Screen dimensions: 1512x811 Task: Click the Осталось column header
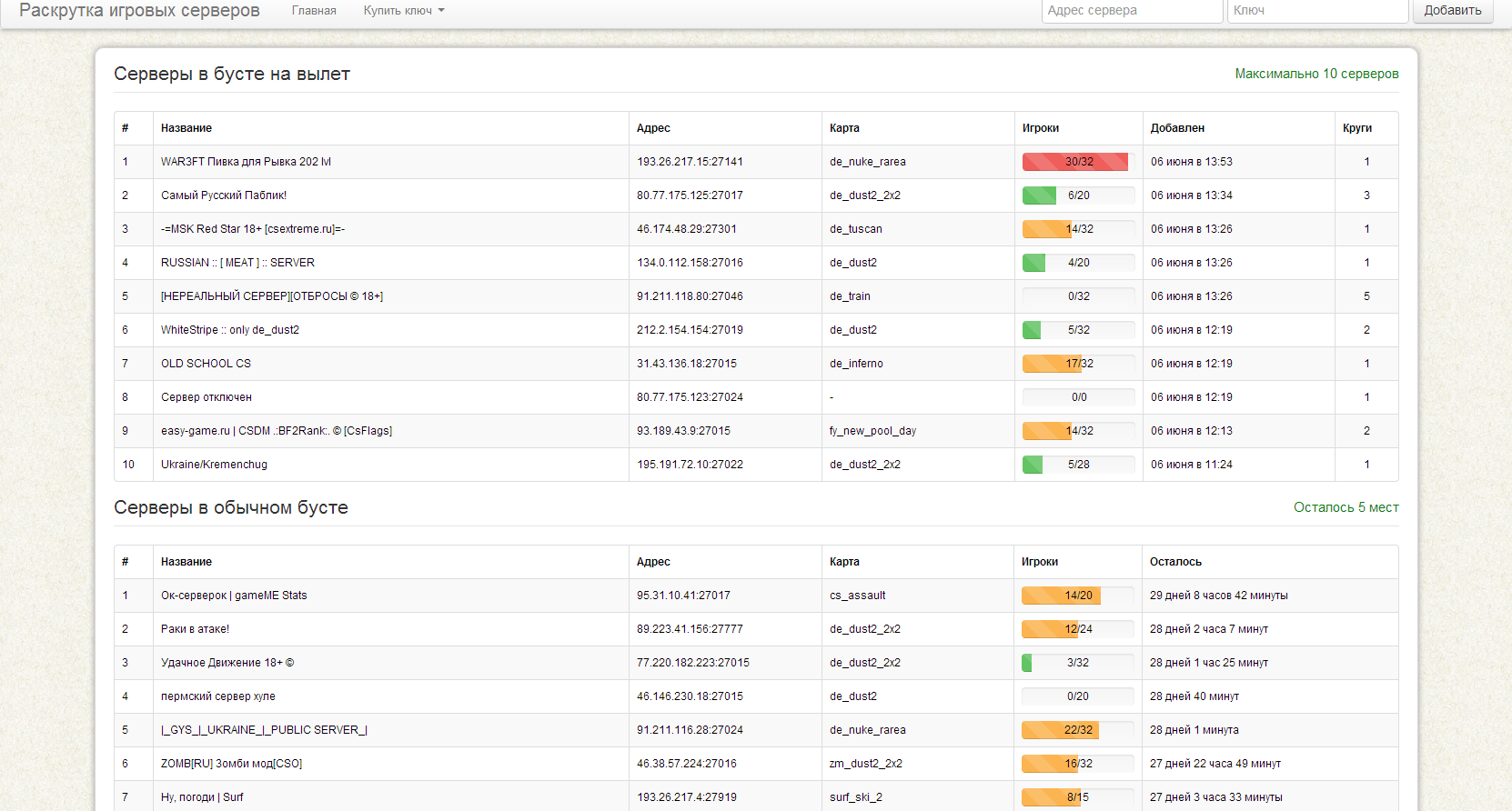(1175, 562)
